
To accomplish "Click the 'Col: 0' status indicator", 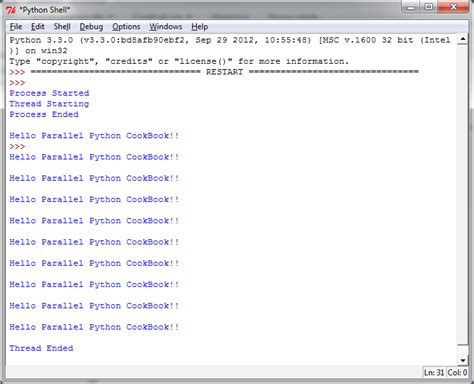I will click(x=457, y=372).
